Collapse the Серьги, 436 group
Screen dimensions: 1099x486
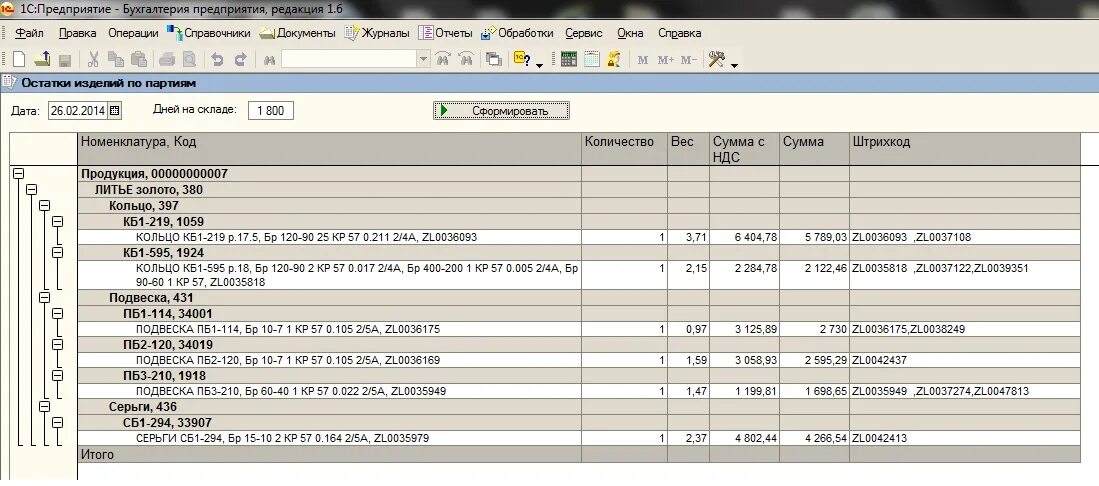point(44,407)
